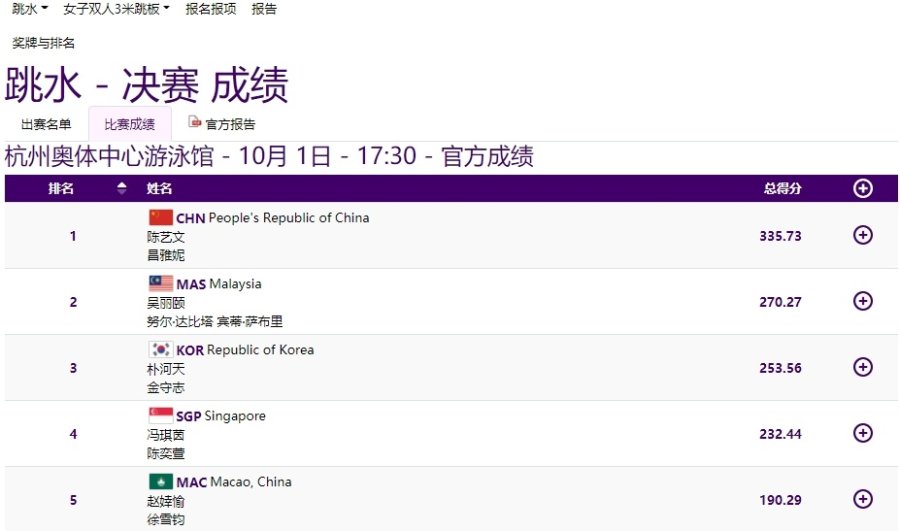
Task: Click the 报告 menu item
Action: [264, 9]
